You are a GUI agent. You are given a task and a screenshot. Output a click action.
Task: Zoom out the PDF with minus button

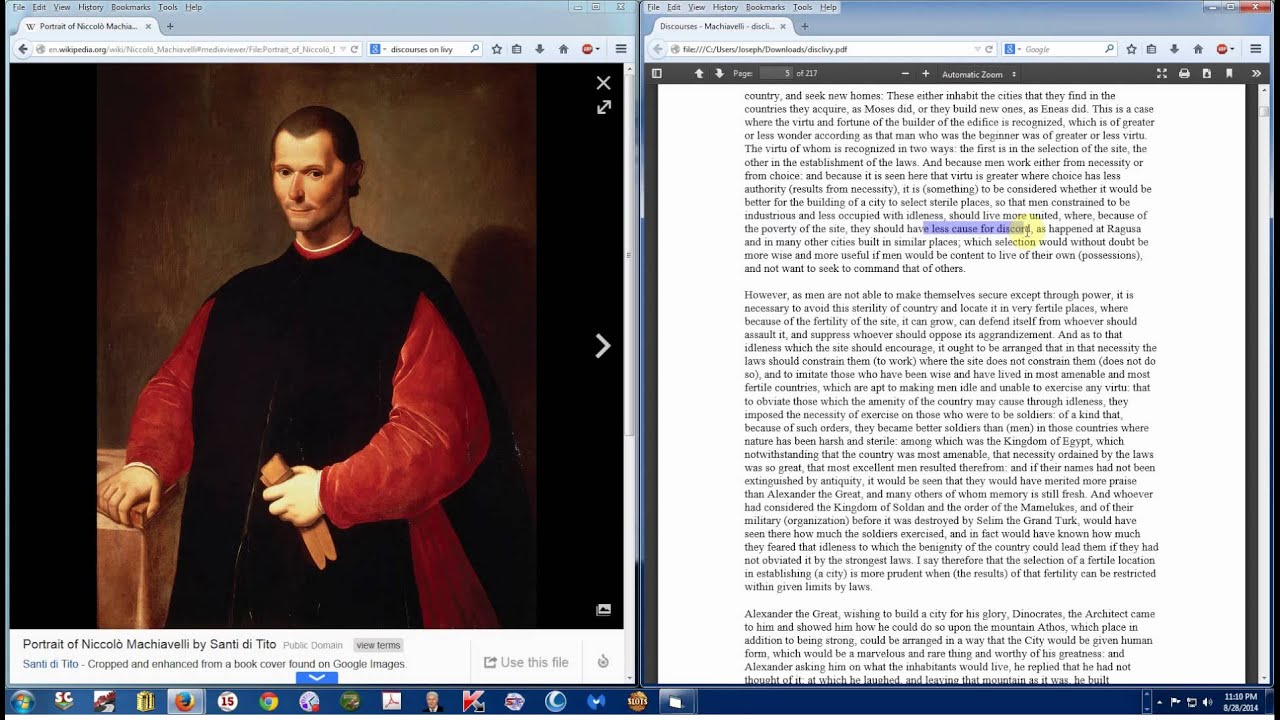[x=905, y=73]
